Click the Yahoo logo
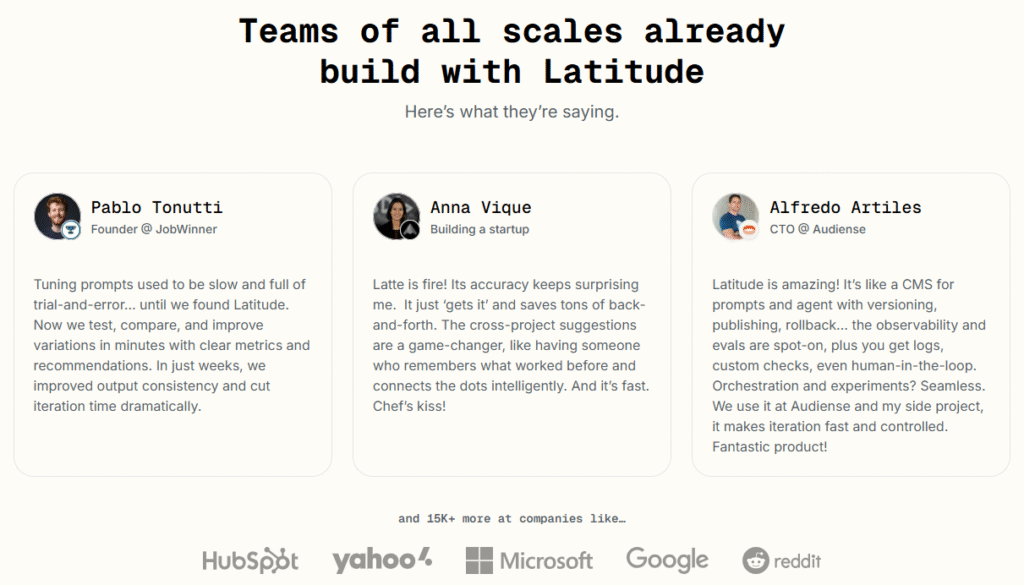This screenshot has height=585, width=1024. tap(382, 560)
